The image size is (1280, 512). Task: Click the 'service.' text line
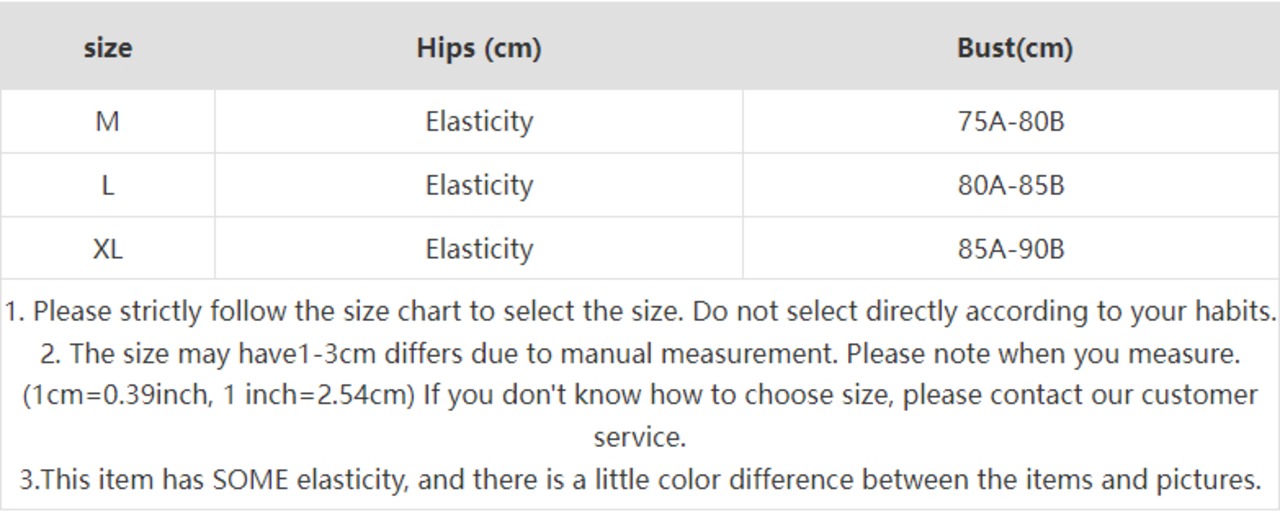(x=640, y=437)
